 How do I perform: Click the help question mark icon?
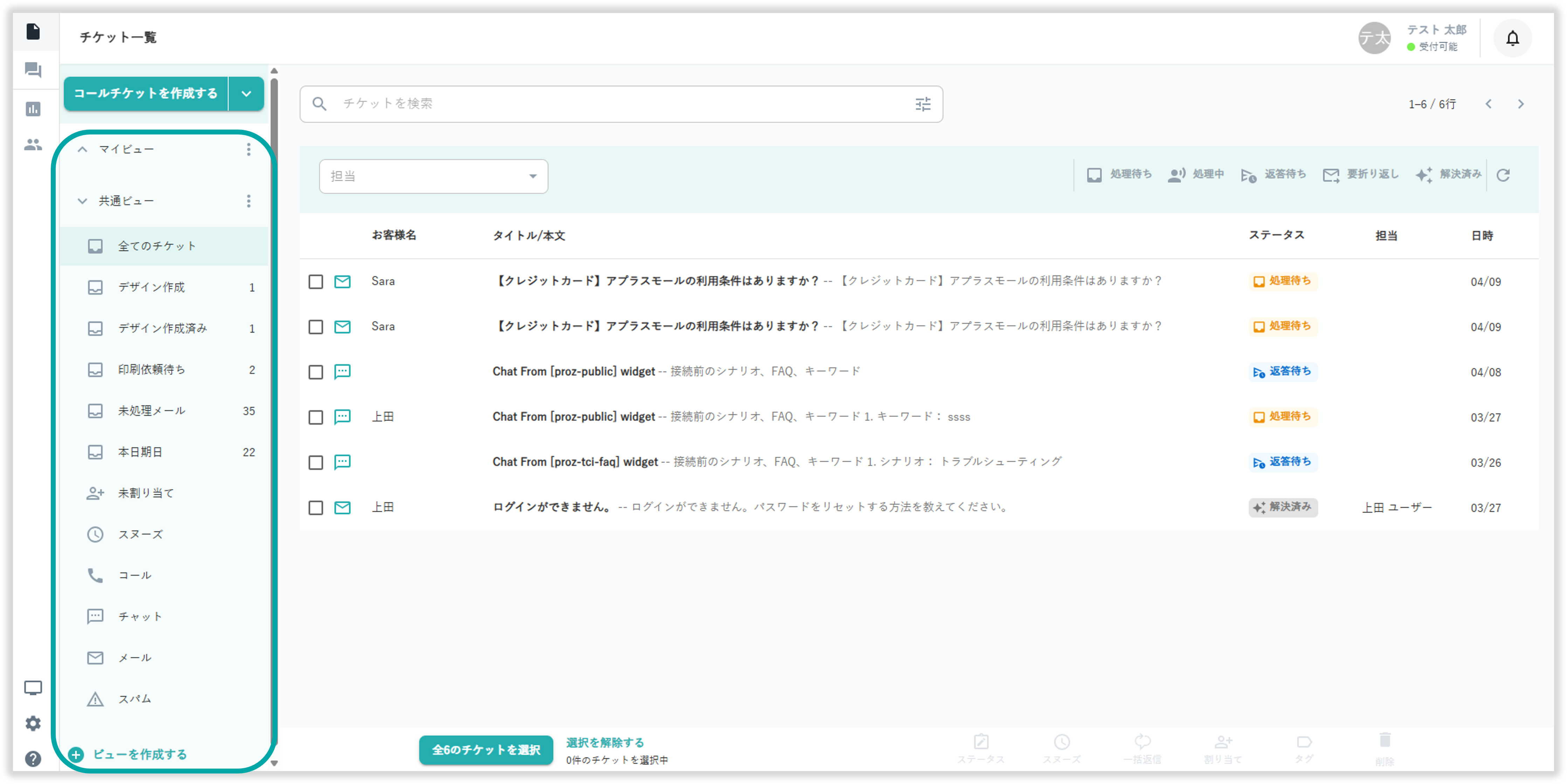tap(33, 759)
